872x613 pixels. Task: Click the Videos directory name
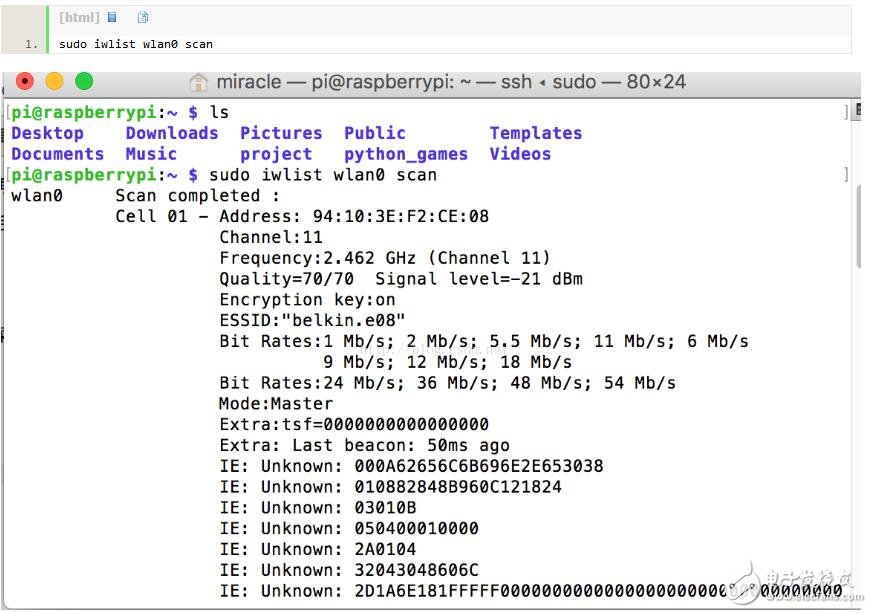[520, 154]
